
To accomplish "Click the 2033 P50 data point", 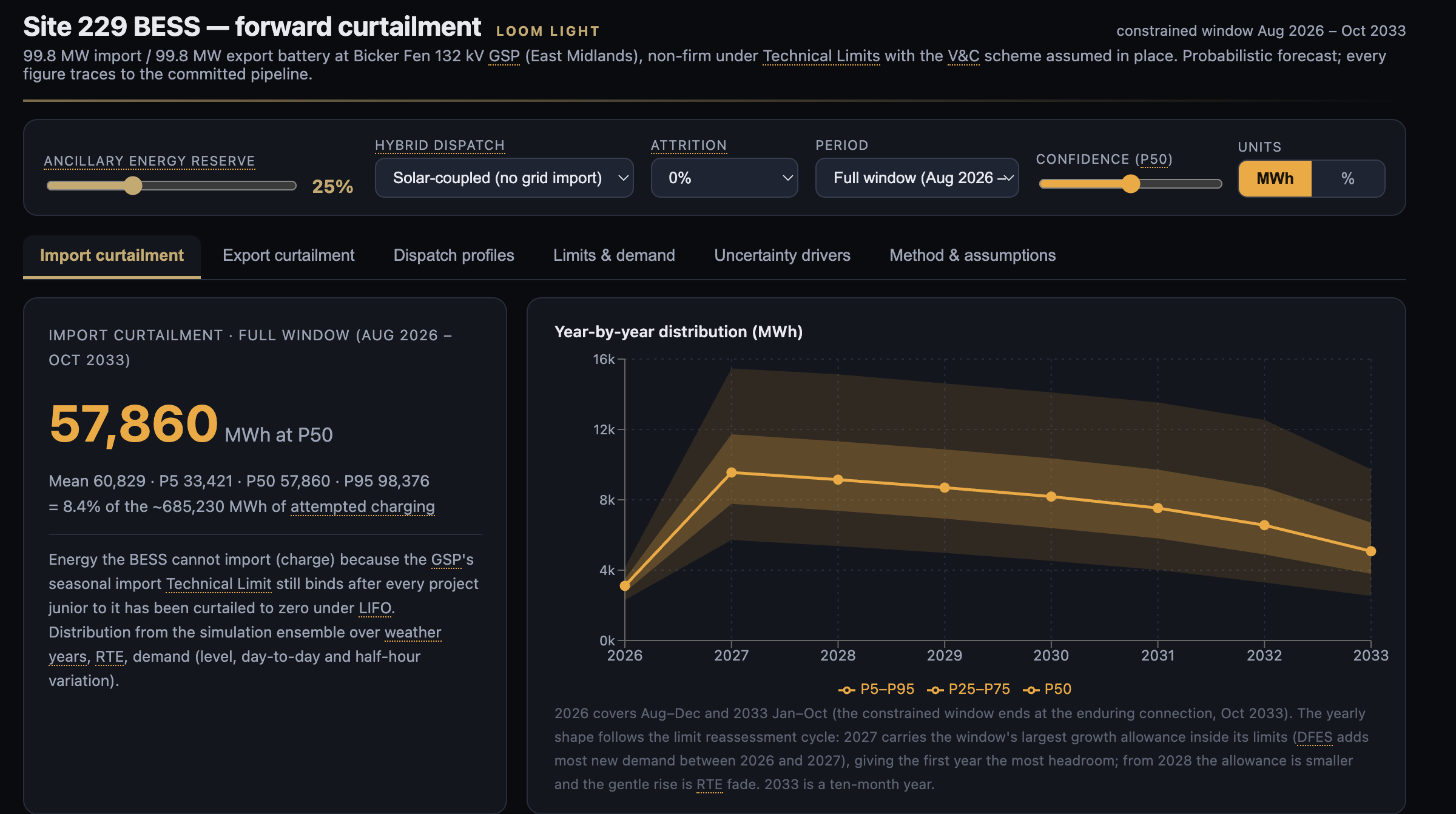I will [1371, 551].
